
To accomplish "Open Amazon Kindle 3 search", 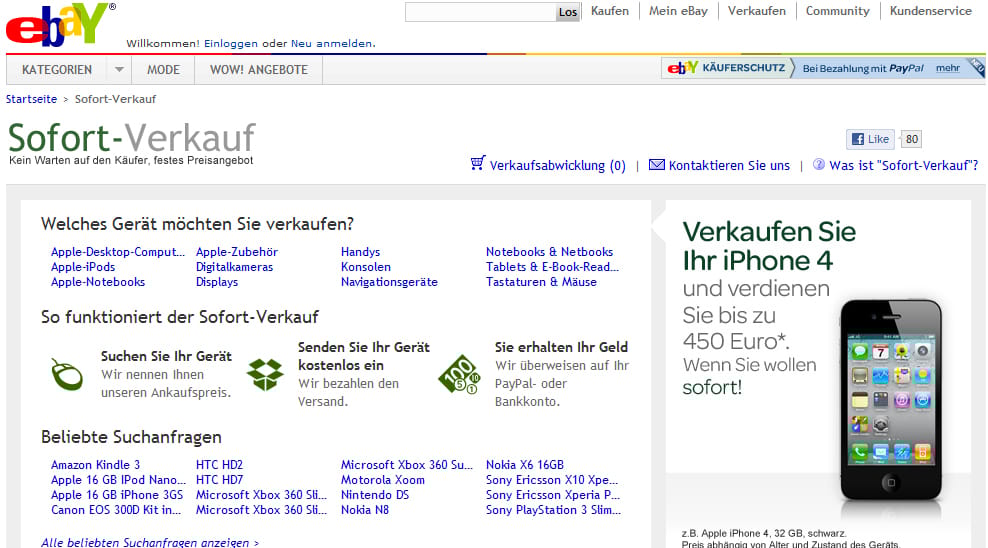I will coord(96,465).
